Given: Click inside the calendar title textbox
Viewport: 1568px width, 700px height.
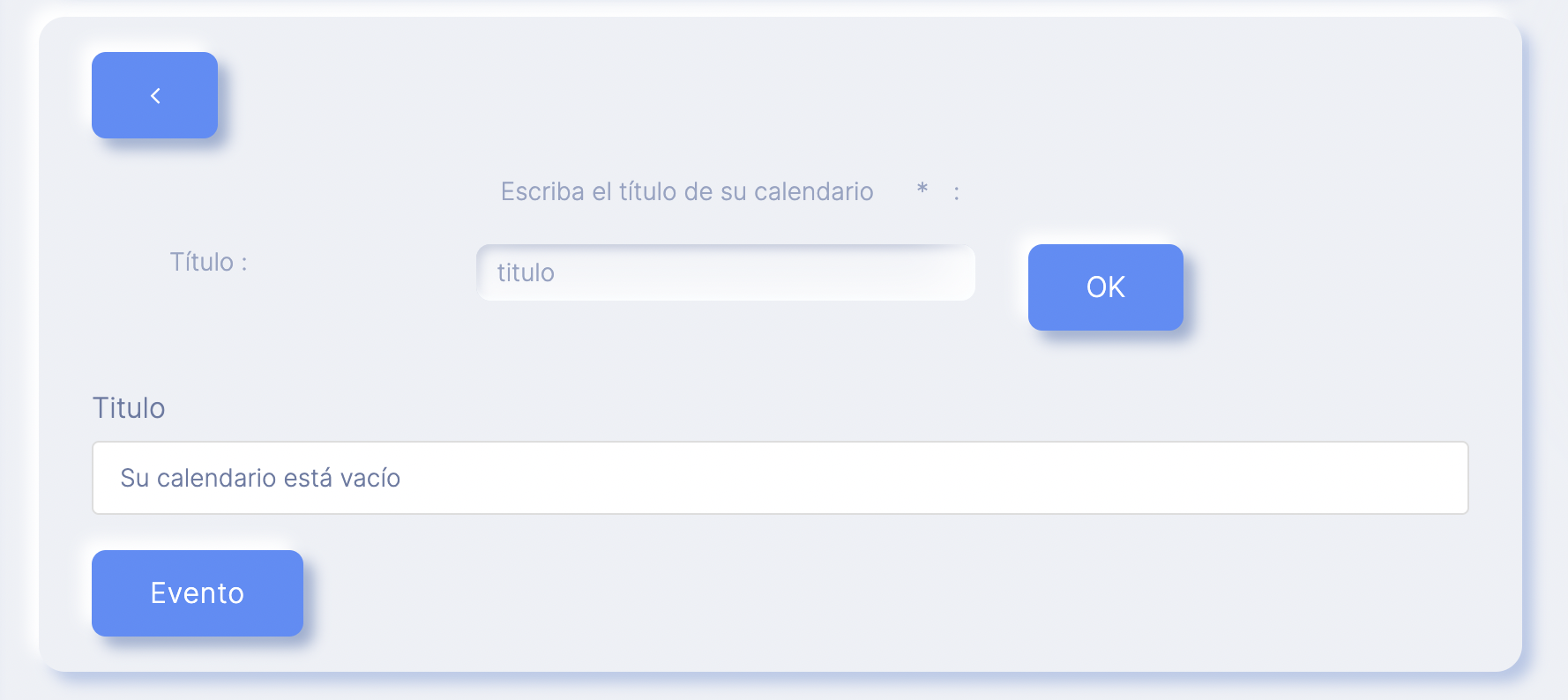Looking at the screenshot, I should point(726,272).
